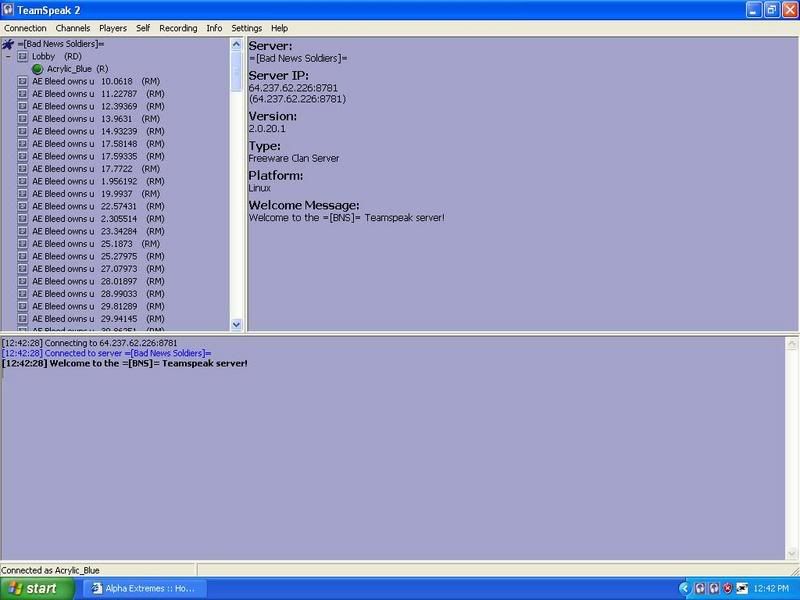This screenshot has height=600, width=800.
Task: Open the Help menu
Action: 279,28
